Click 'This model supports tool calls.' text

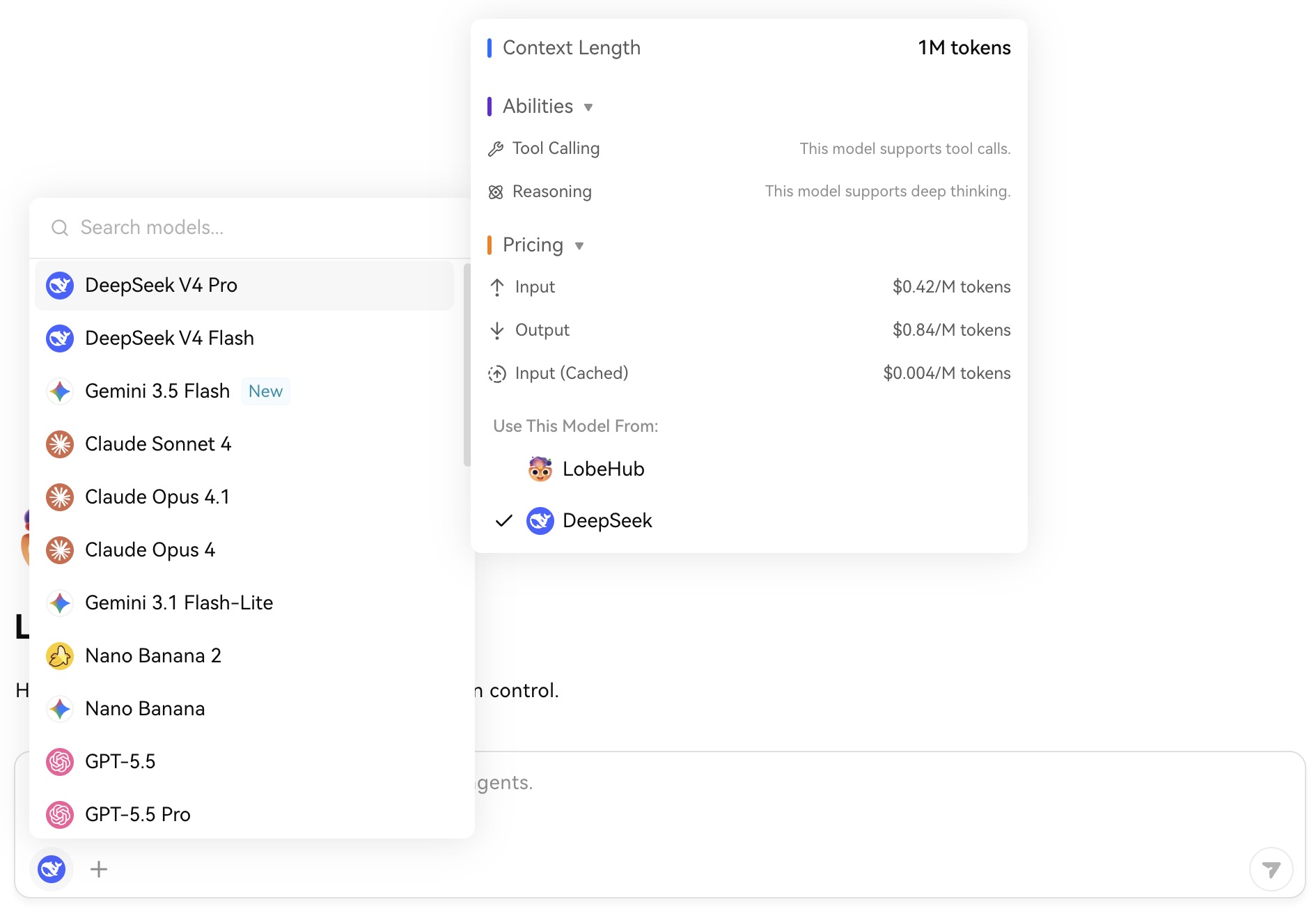pyautogui.click(x=905, y=149)
